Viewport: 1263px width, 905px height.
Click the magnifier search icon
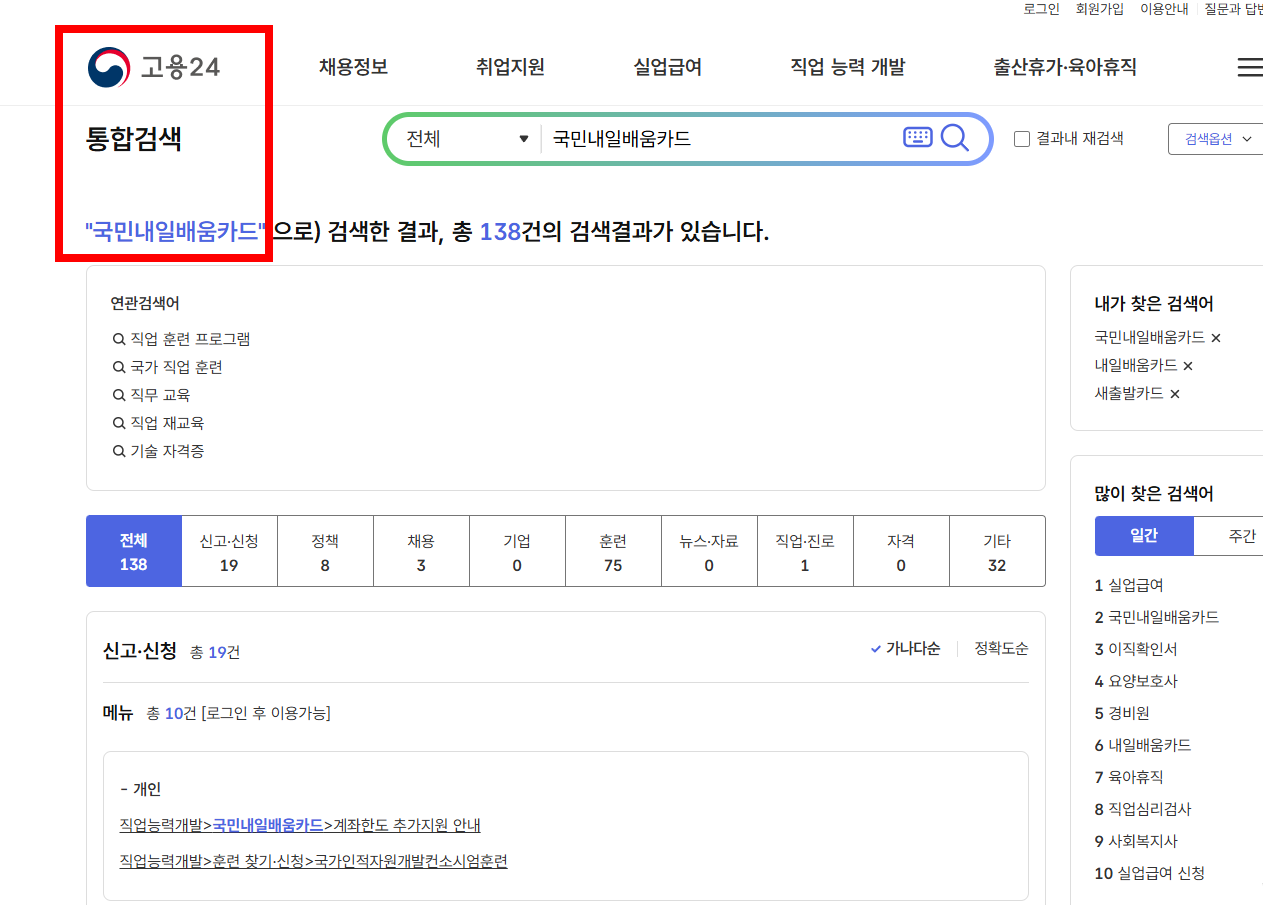[x=955, y=138]
